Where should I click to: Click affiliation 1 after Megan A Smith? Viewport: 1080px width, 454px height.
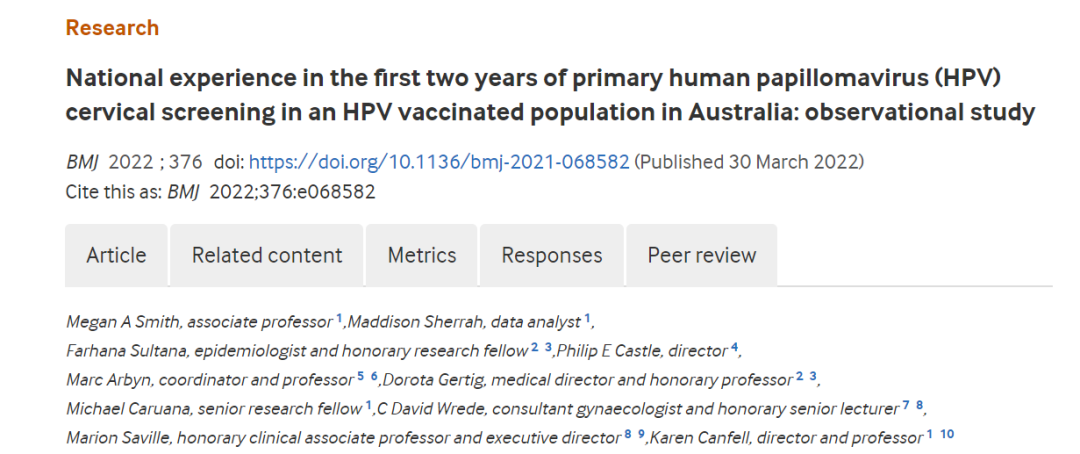[339, 318]
